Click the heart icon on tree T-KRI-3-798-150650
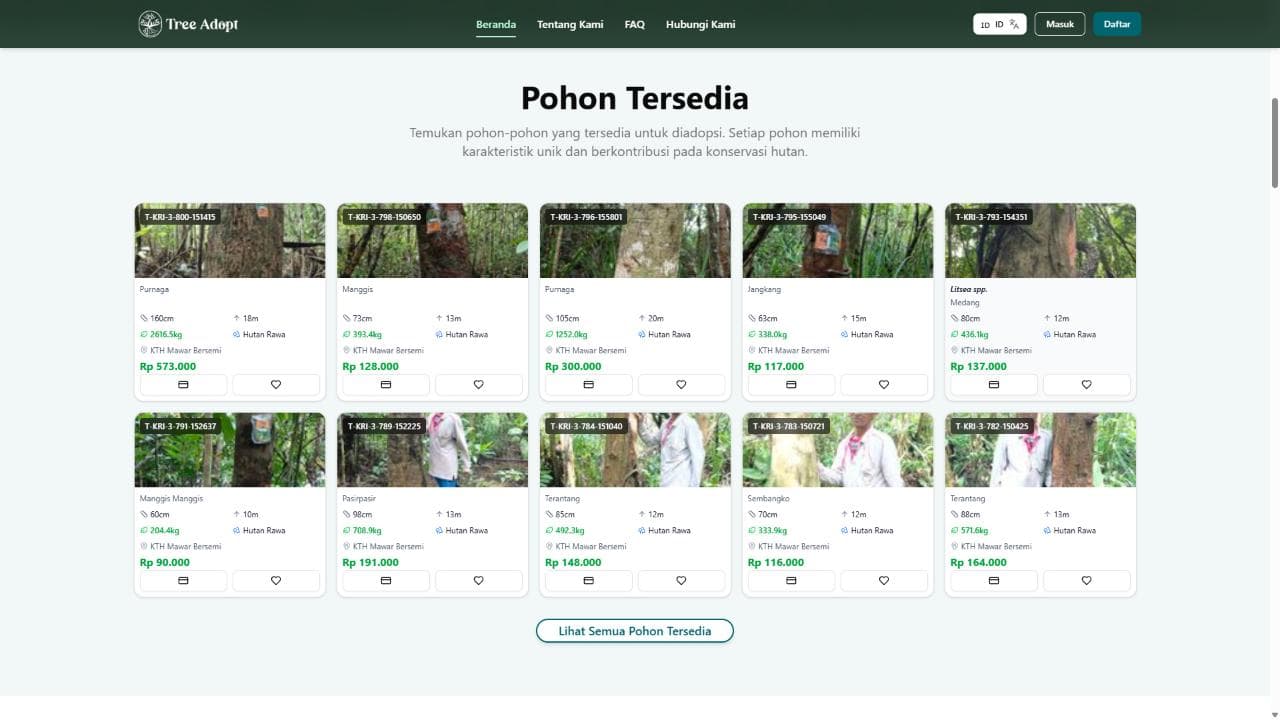The image size is (1280, 720). (x=478, y=384)
